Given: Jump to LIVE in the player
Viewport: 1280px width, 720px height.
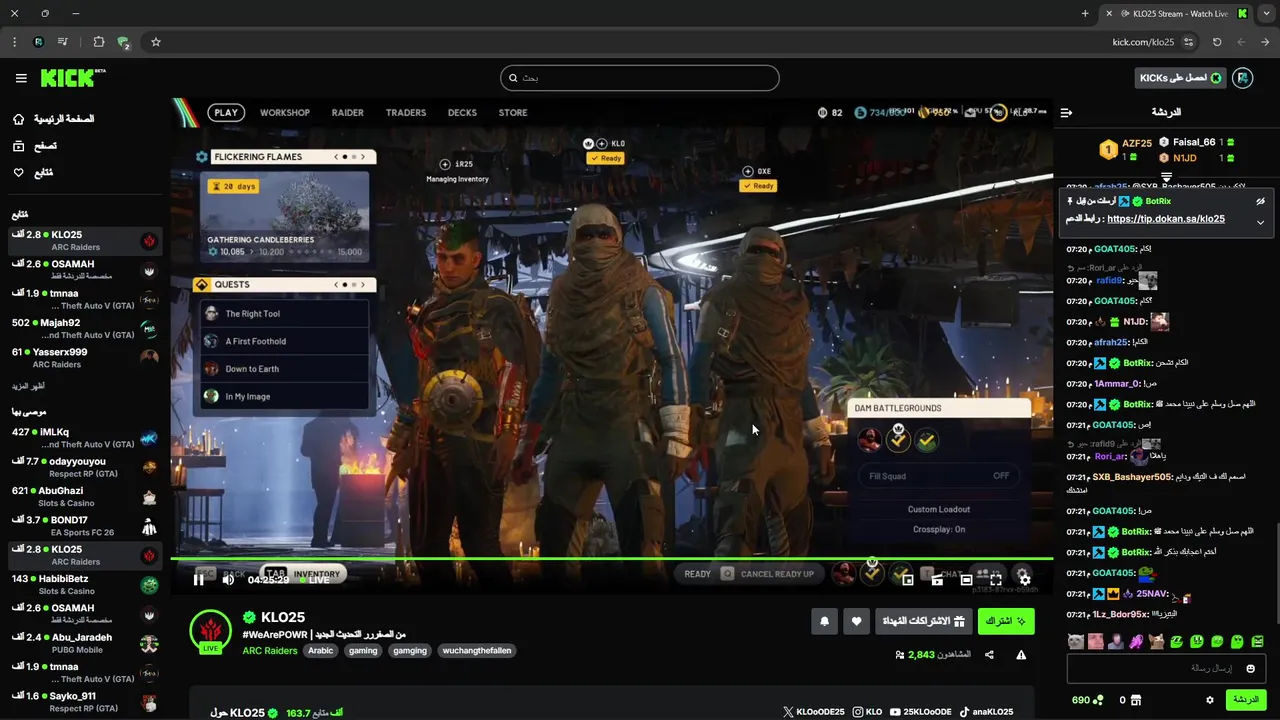Looking at the screenshot, I should click(314, 580).
